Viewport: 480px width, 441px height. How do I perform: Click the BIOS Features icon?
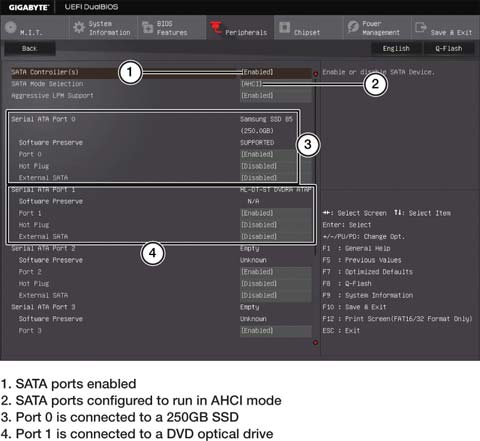pyautogui.click(x=147, y=27)
